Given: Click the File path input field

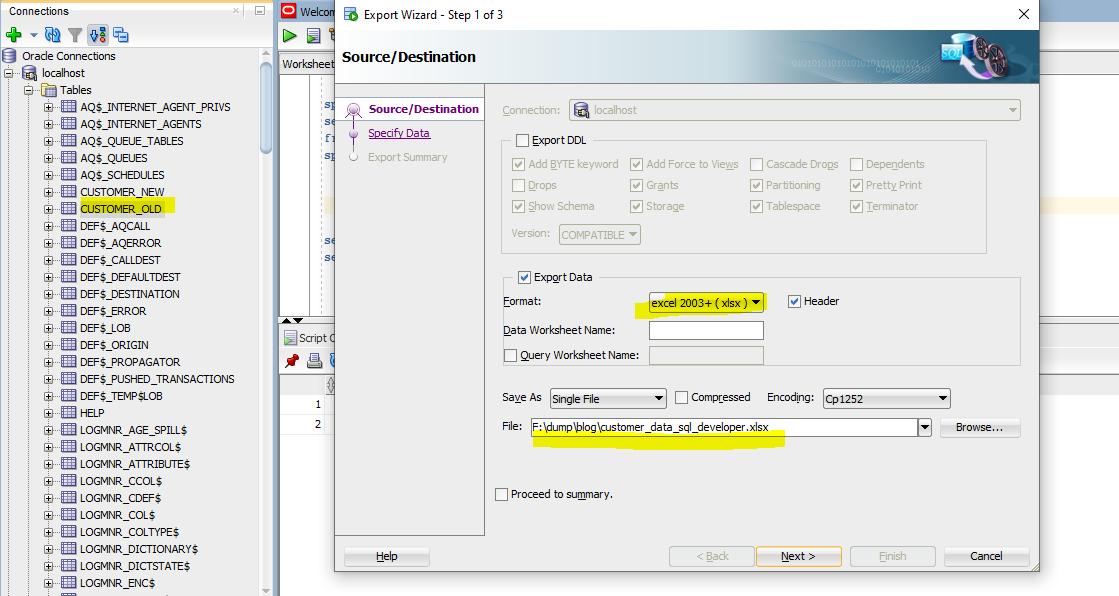Looking at the screenshot, I should click(x=724, y=428).
